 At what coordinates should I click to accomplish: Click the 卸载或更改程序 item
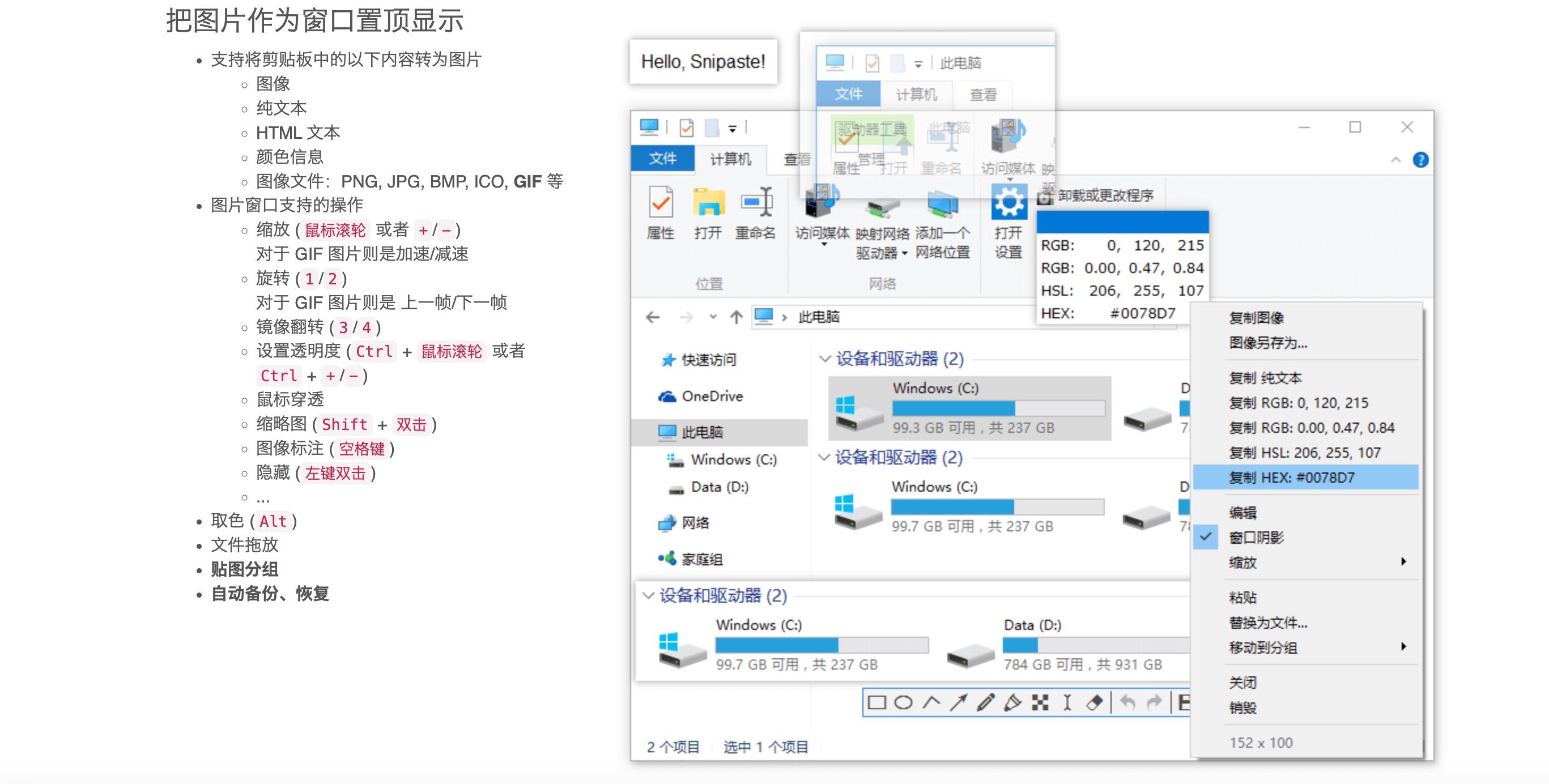[1096, 195]
